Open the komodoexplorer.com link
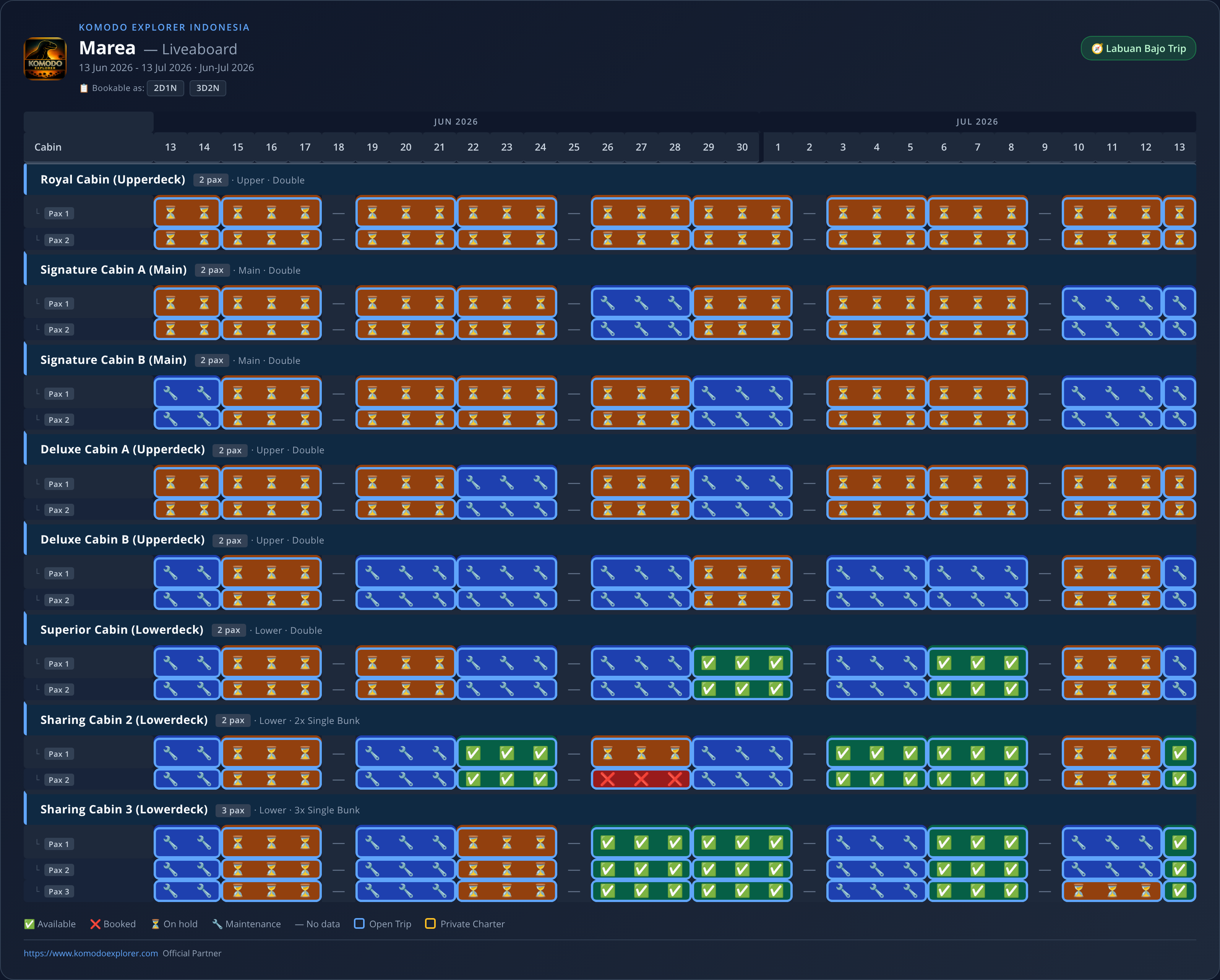The height and width of the screenshot is (980, 1220). click(91, 953)
